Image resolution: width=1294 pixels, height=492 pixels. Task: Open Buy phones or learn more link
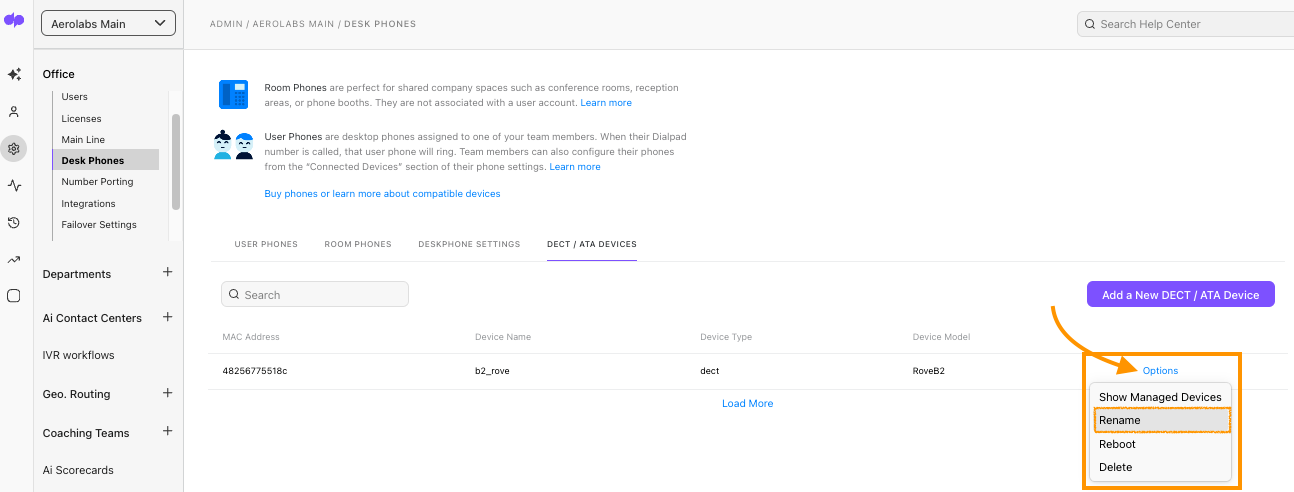(x=382, y=194)
